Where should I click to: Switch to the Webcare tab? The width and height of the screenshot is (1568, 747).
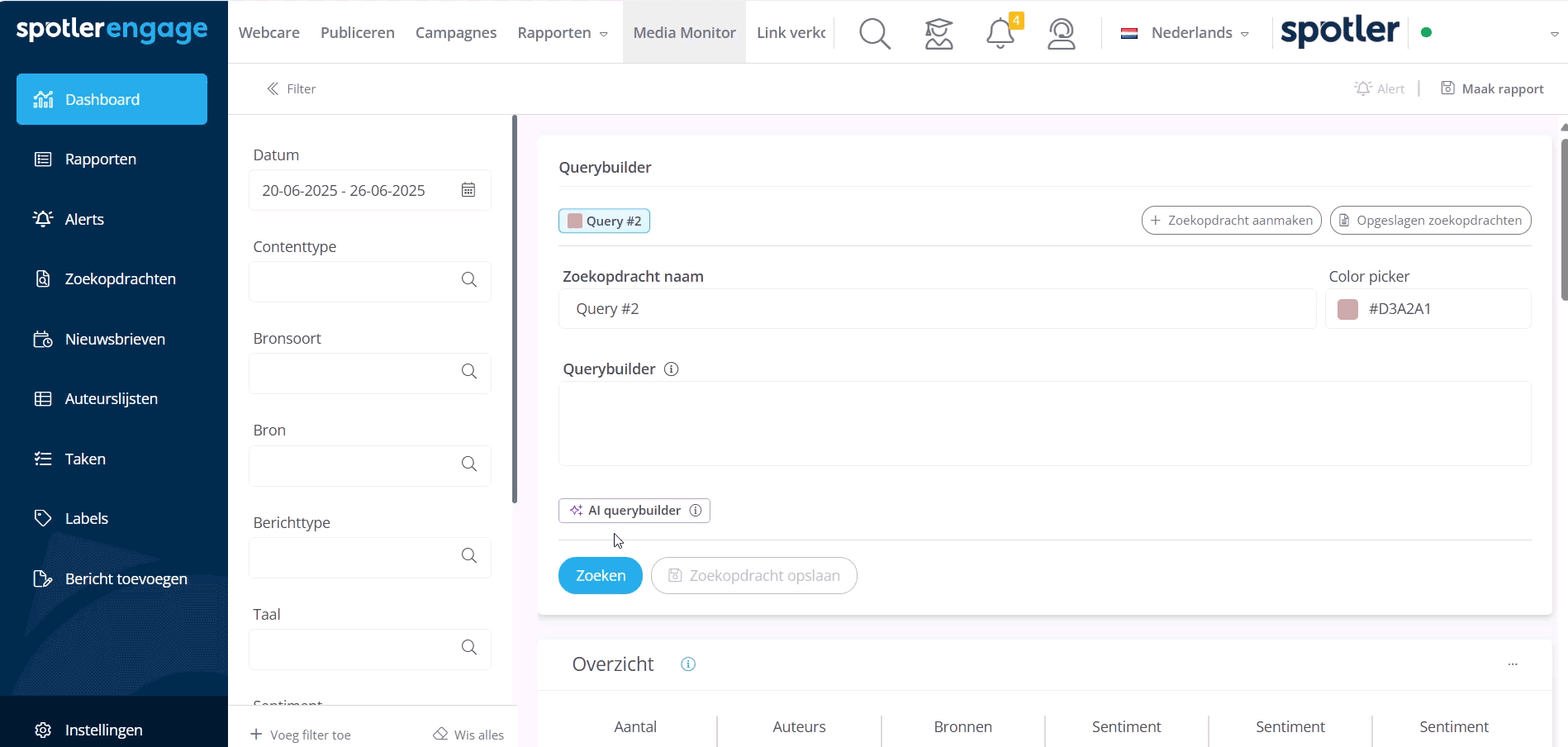pos(269,32)
